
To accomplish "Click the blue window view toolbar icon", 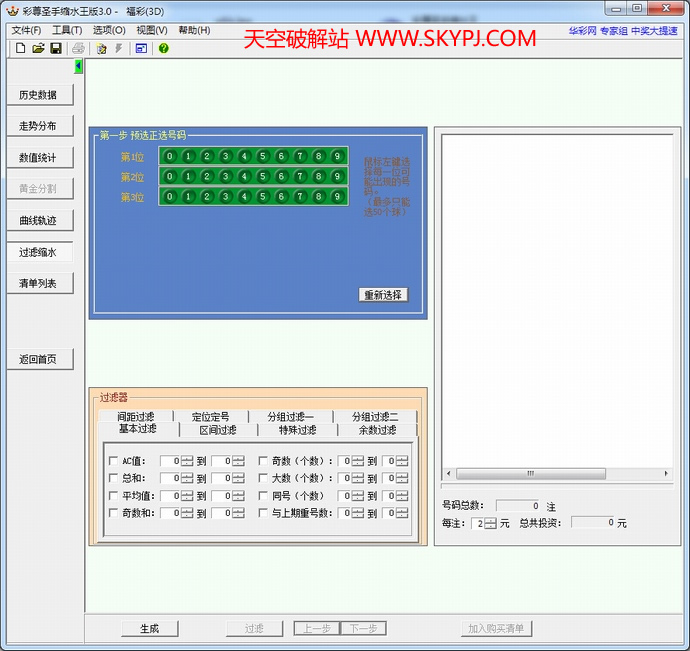I will (x=141, y=48).
